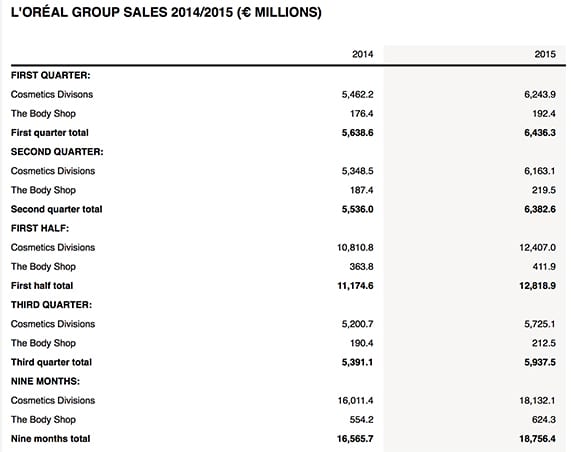
Task: Select First half total 2014 value 11,174.6
Action: 355,286
